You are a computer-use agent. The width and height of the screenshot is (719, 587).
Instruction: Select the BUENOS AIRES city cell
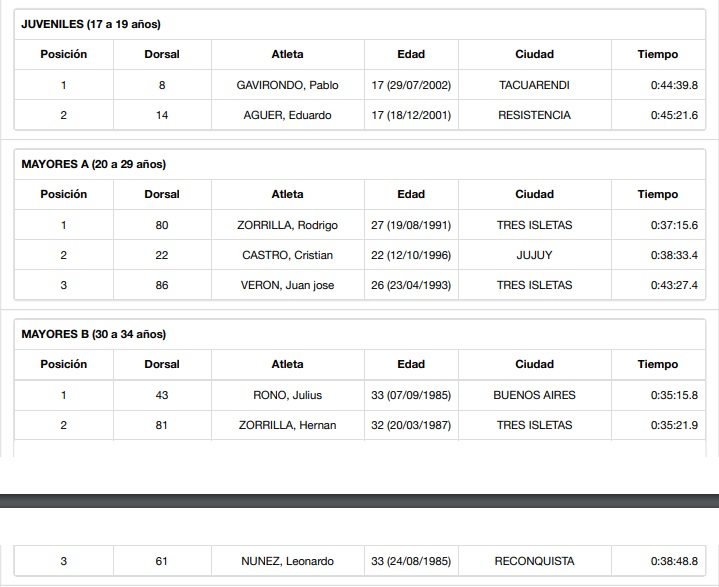[x=534, y=395]
